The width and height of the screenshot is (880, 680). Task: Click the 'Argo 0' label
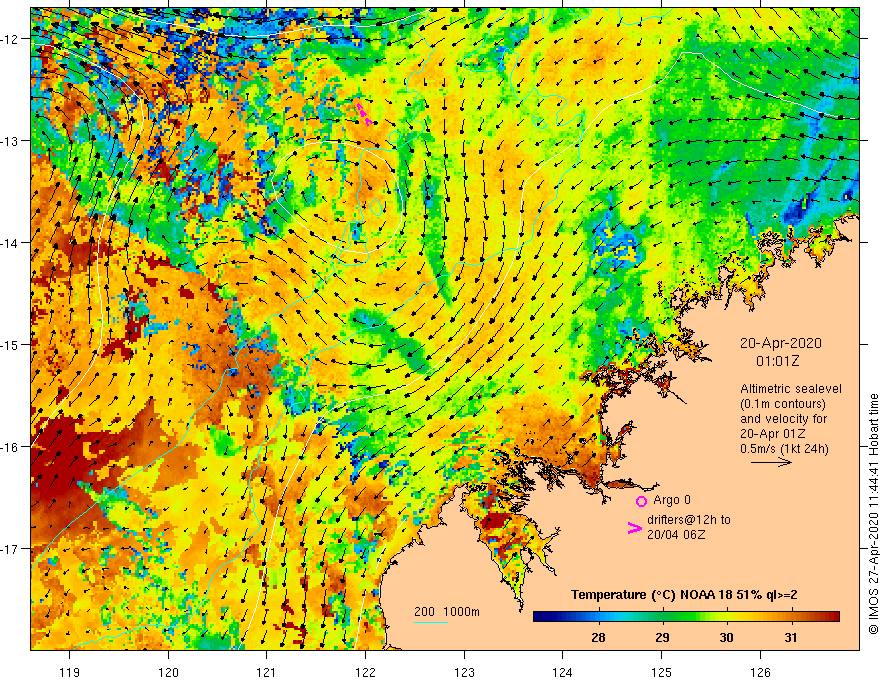(x=672, y=500)
